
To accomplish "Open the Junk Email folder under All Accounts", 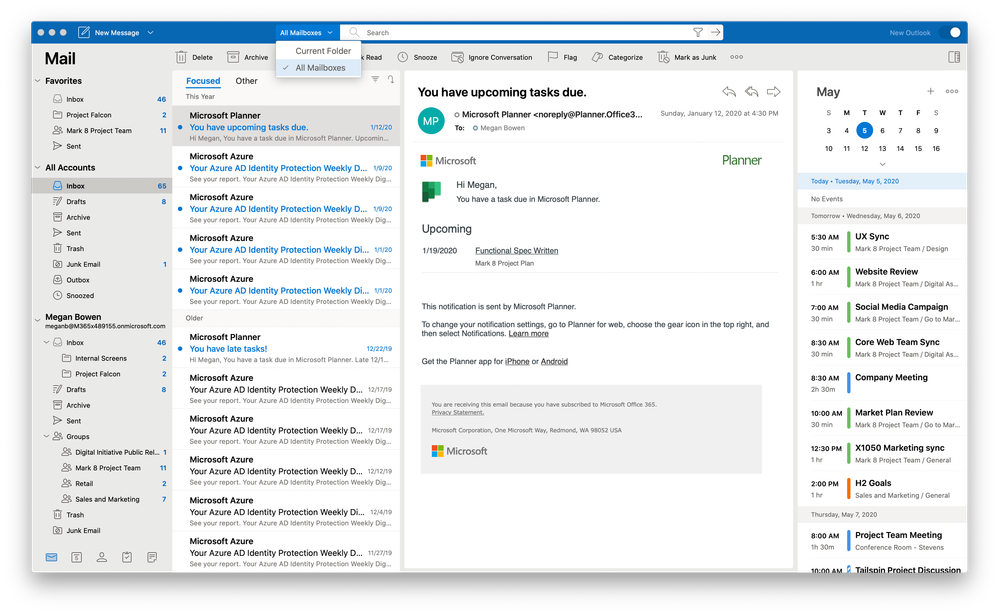I will click(102, 264).
